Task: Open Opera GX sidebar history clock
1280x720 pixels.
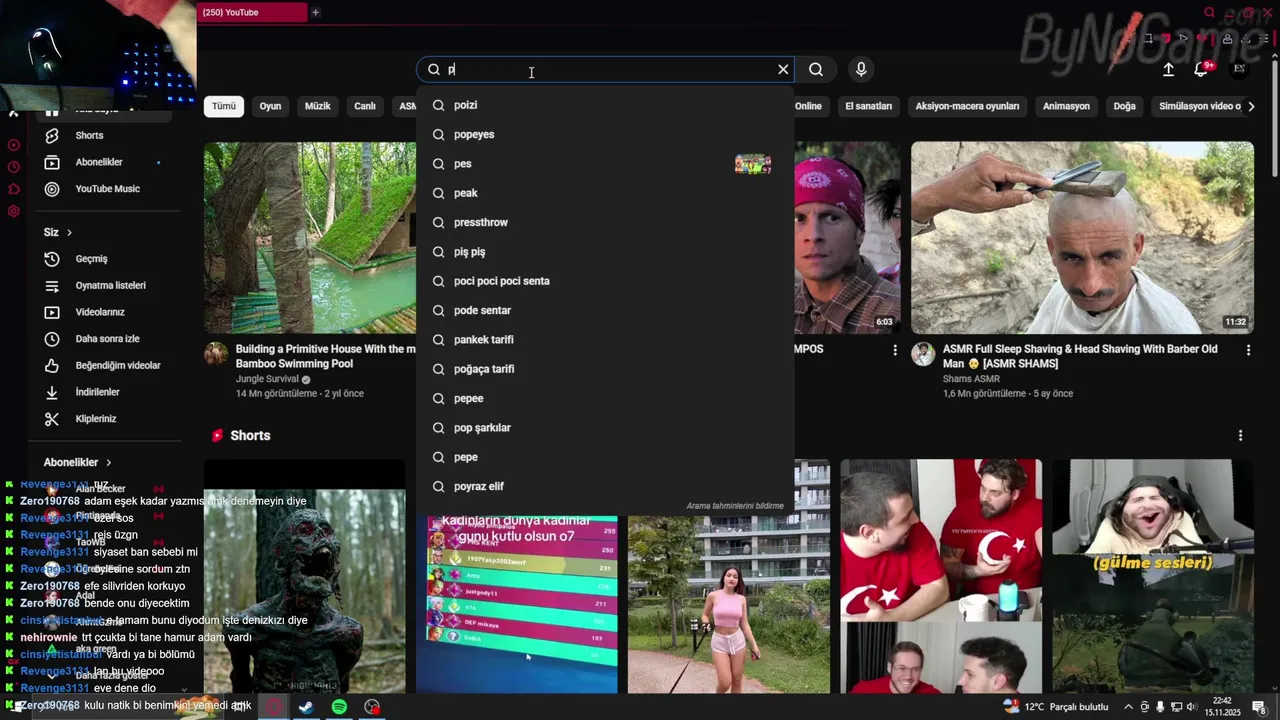Action: (x=13, y=167)
